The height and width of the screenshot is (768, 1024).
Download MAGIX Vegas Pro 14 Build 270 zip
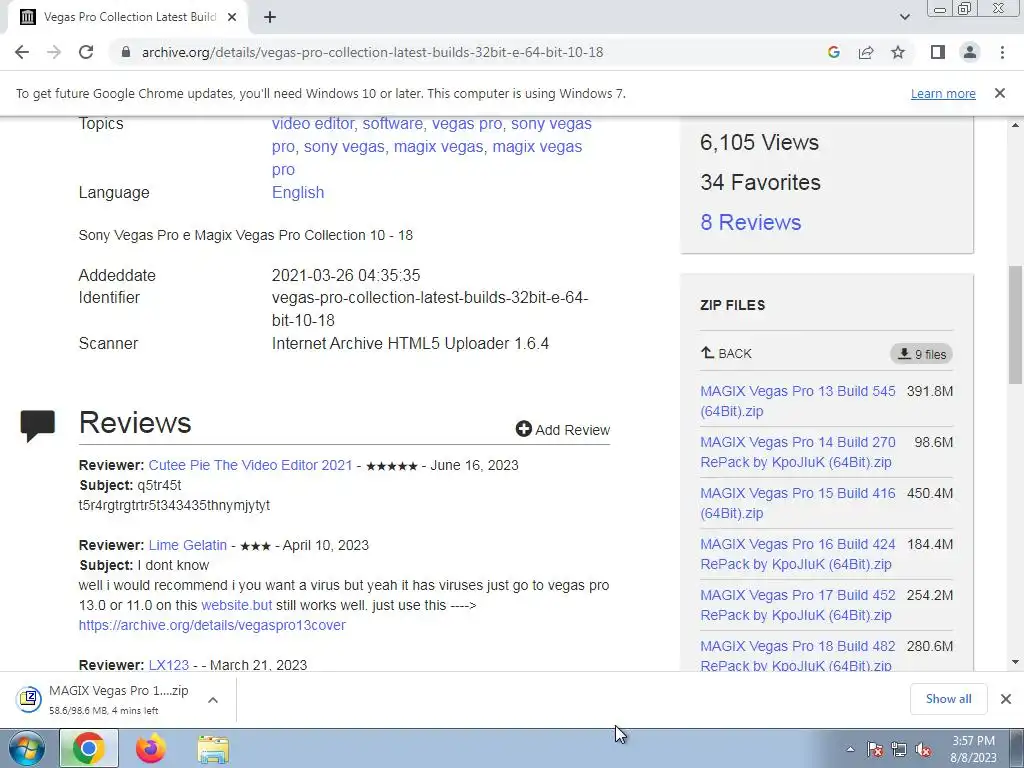(797, 452)
